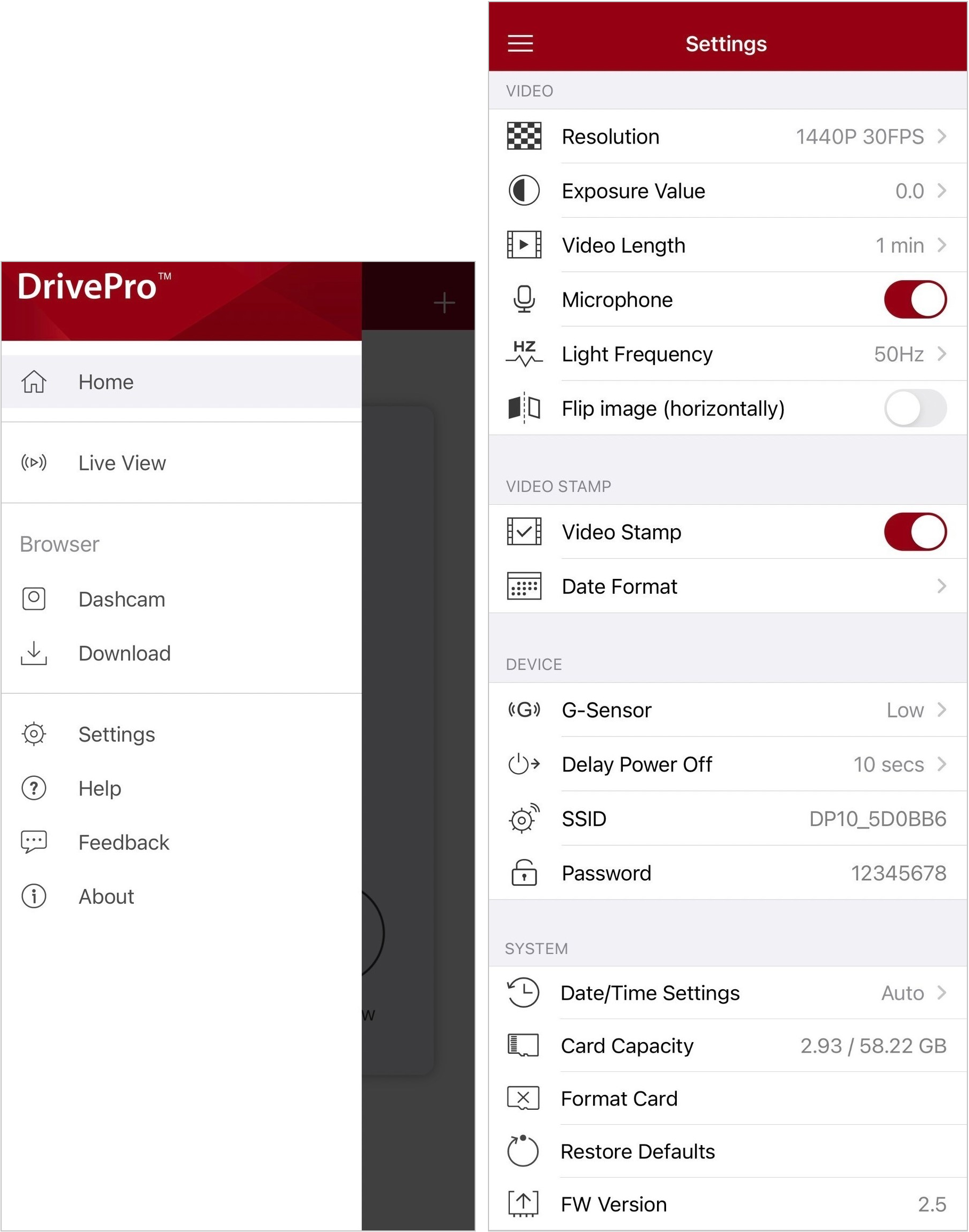Tap the Exposure Value half-circle icon
This screenshot has height=1232, width=969.
pos(524,190)
